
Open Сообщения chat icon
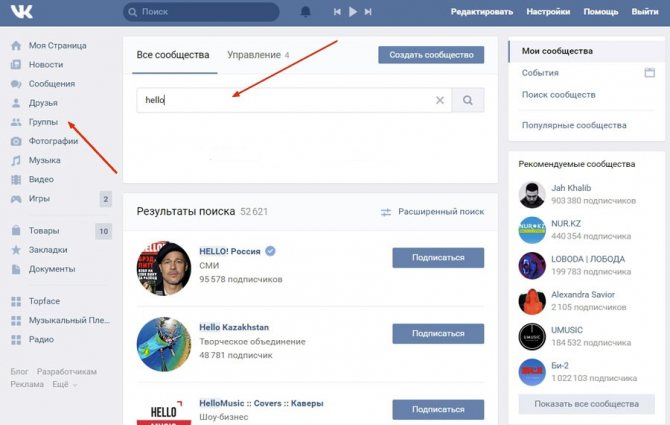[16, 84]
